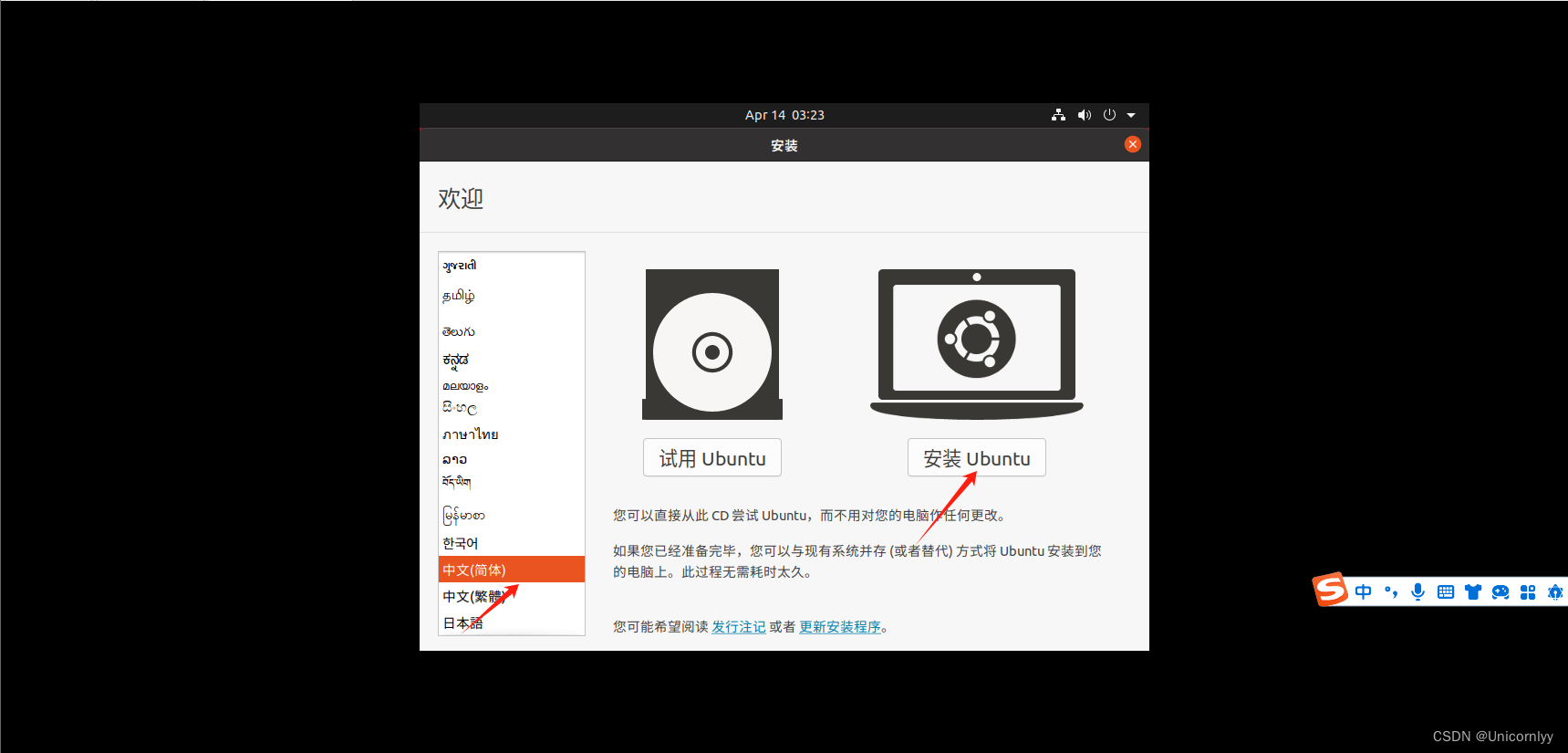1568x753 pixels.
Task: Open the Sogou toolbox grid icon
Action: point(1528,591)
